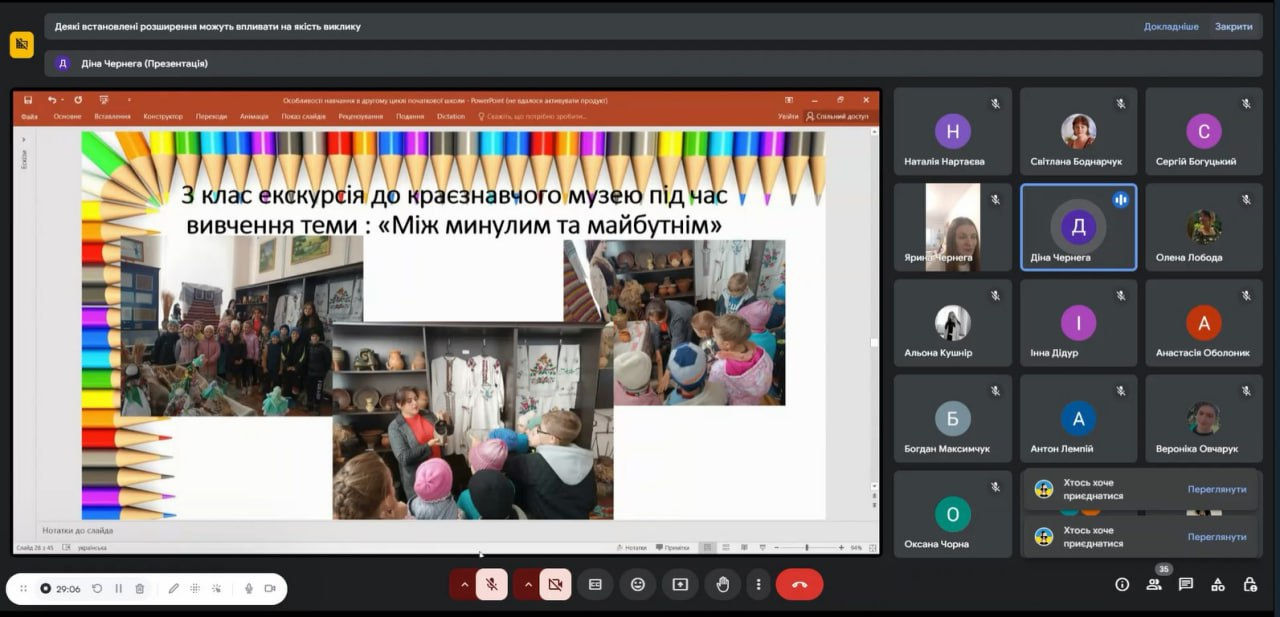Open the chat with everyone panel
Screen dimensions: 1280x617
(1186, 584)
